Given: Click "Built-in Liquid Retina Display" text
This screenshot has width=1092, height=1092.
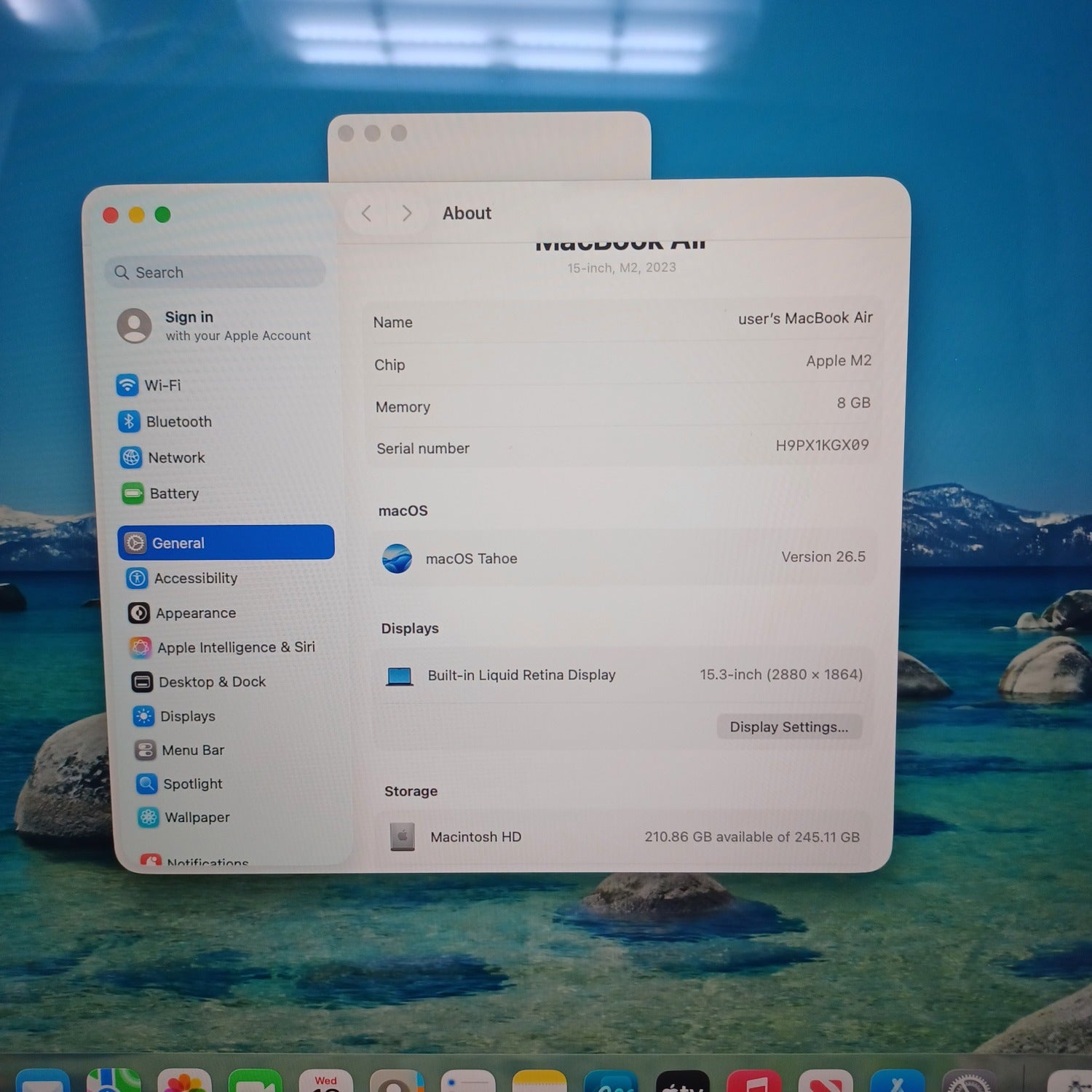Looking at the screenshot, I should pyautogui.click(x=521, y=675).
